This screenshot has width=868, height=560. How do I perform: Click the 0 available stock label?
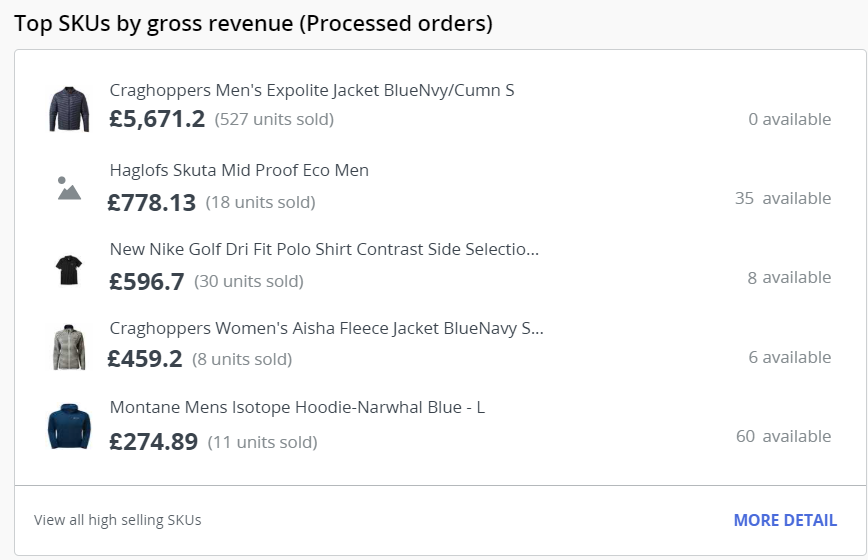tap(789, 119)
